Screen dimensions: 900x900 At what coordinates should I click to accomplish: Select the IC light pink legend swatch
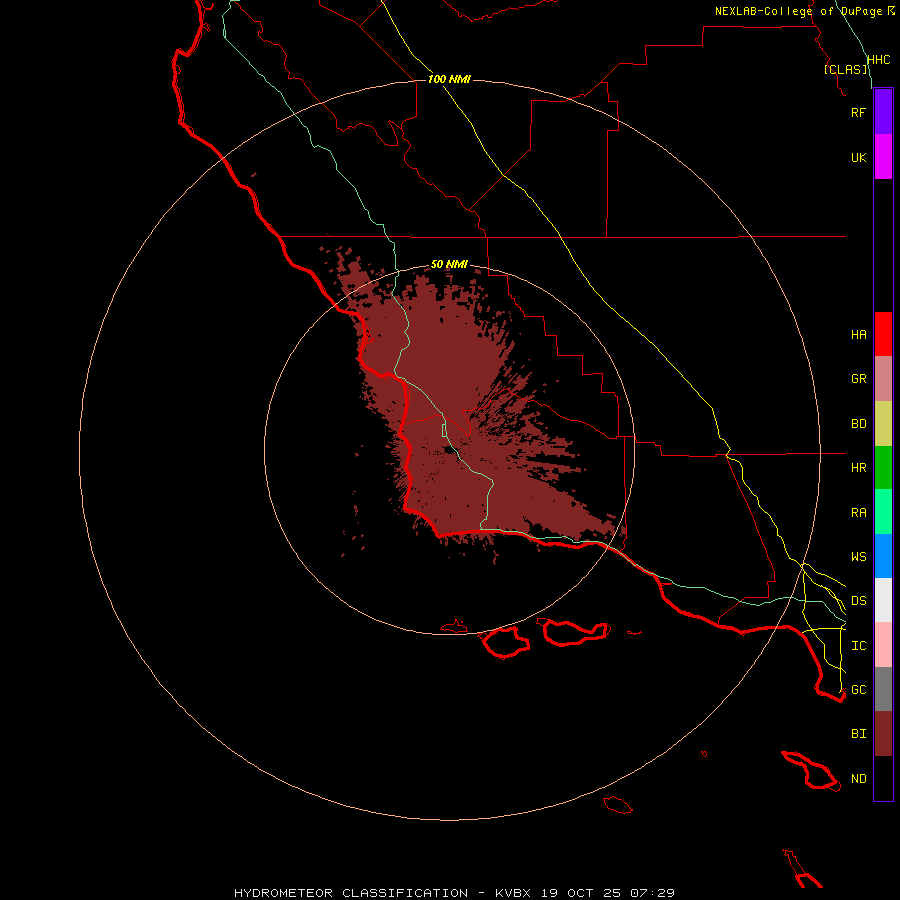click(x=883, y=645)
